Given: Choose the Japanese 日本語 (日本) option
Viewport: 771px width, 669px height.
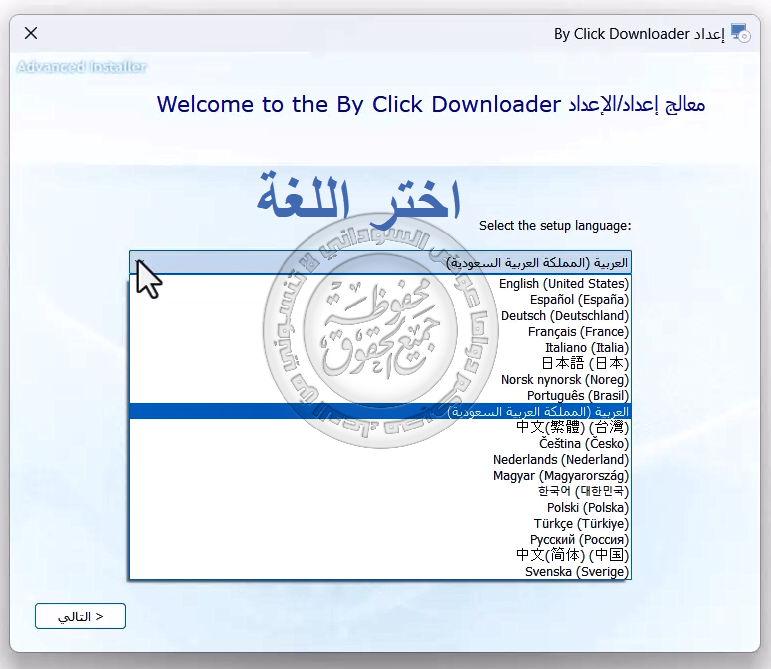Looking at the screenshot, I should tap(585, 364).
